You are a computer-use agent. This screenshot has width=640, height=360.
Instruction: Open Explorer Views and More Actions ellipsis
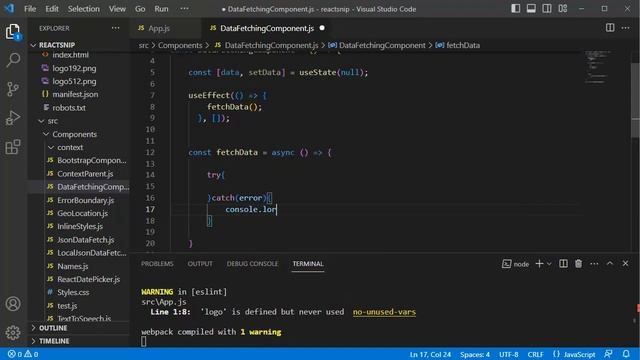pyautogui.click(x=116, y=28)
